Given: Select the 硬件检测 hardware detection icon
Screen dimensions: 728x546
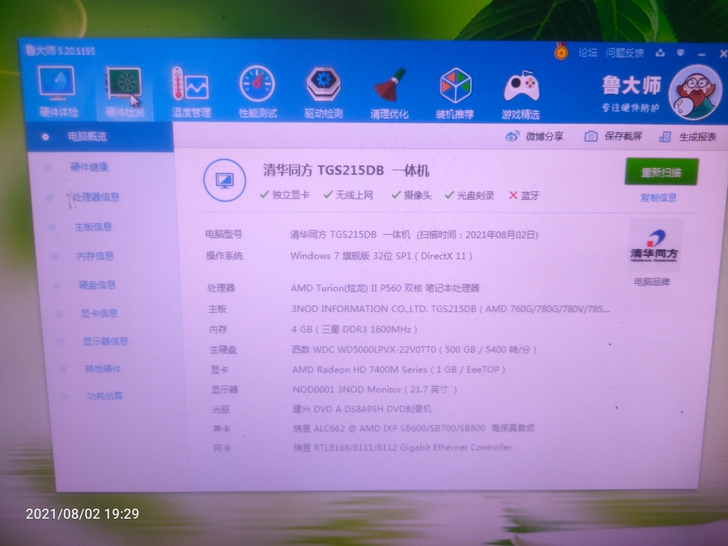Looking at the screenshot, I should tap(124, 91).
